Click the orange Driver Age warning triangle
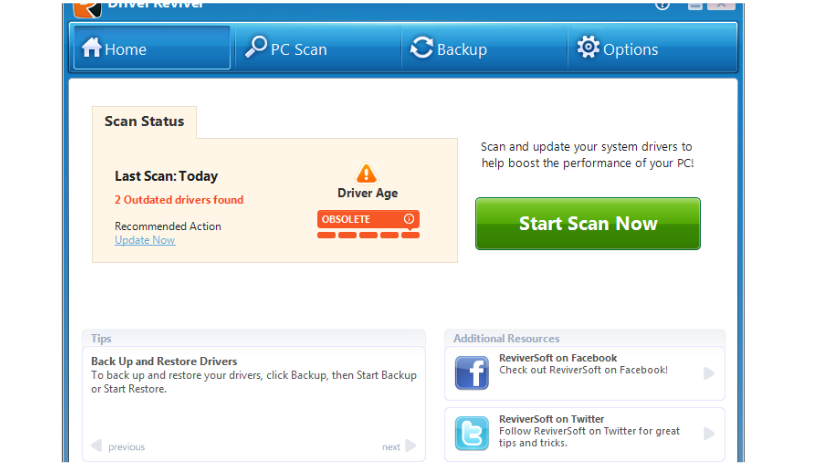 pos(367,174)
